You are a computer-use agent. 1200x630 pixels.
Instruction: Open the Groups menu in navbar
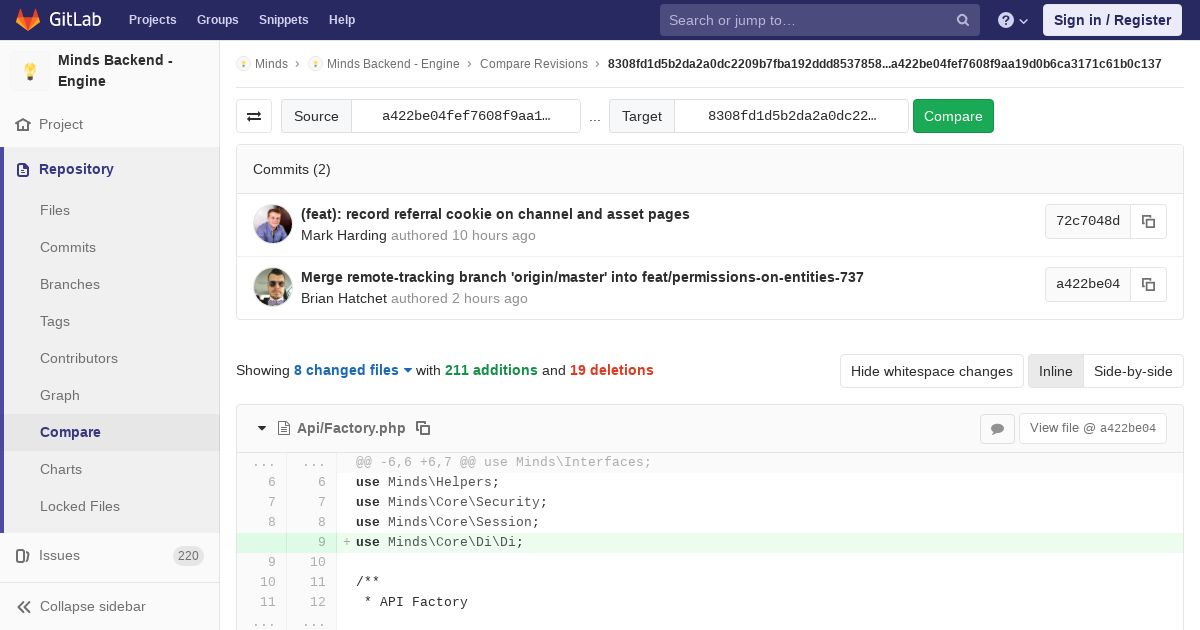tap(217, 20)
